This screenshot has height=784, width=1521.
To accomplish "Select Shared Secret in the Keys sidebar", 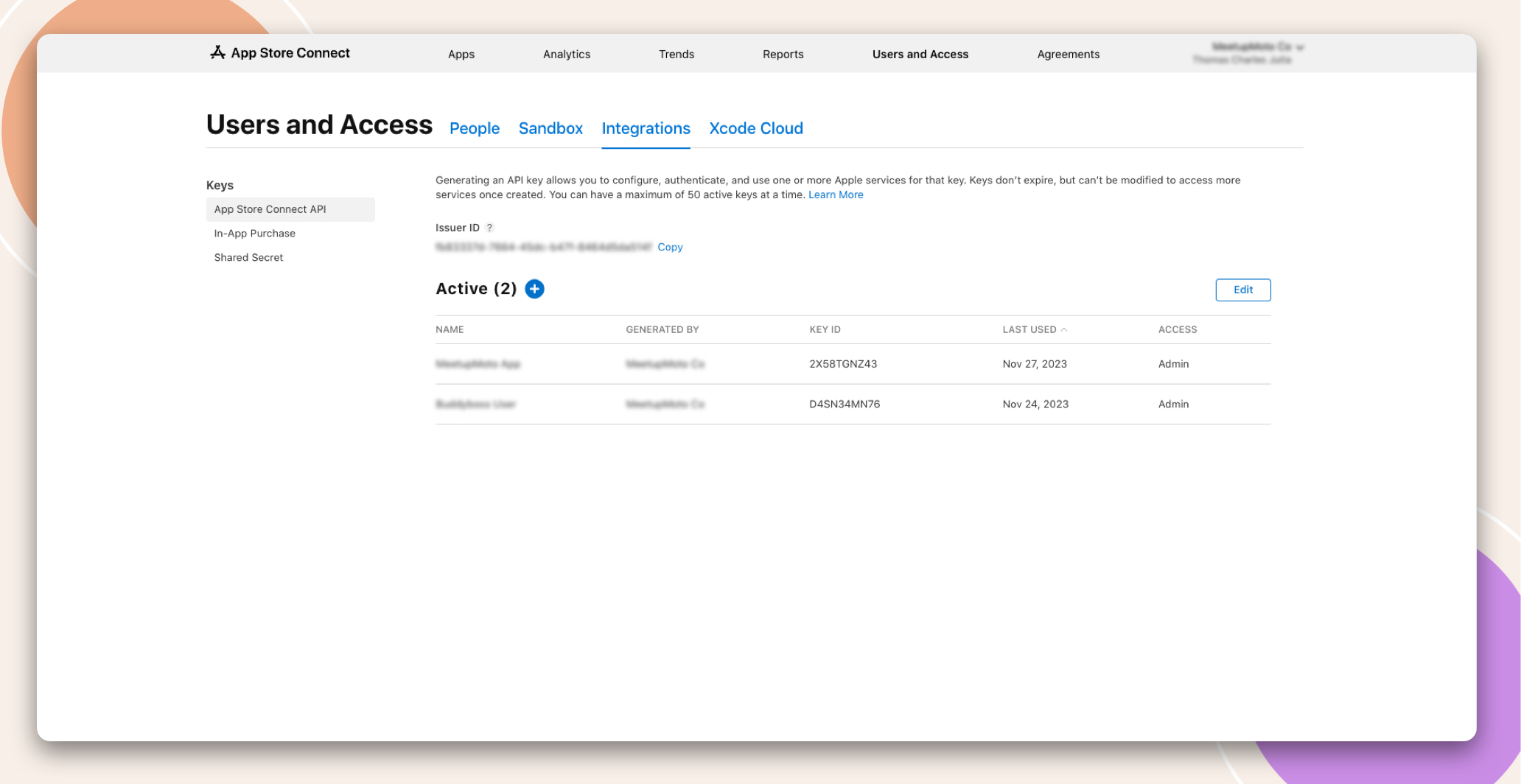I will point(248,257).
